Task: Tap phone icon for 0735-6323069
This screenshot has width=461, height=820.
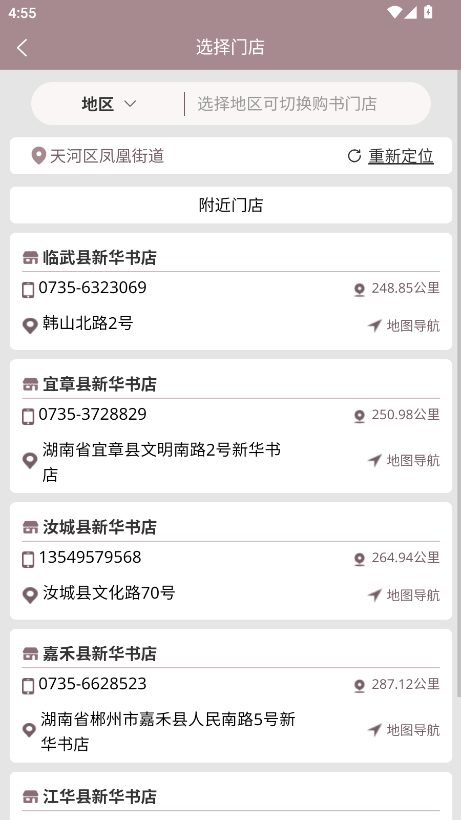Action: [x=28, y=289]
